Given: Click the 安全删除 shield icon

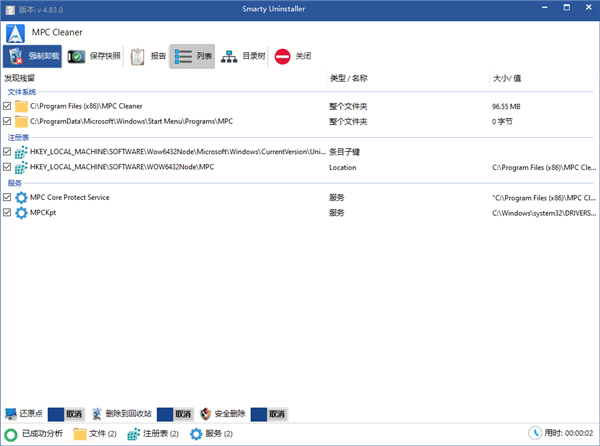Looking at the screenshot, I should point(206,414).
